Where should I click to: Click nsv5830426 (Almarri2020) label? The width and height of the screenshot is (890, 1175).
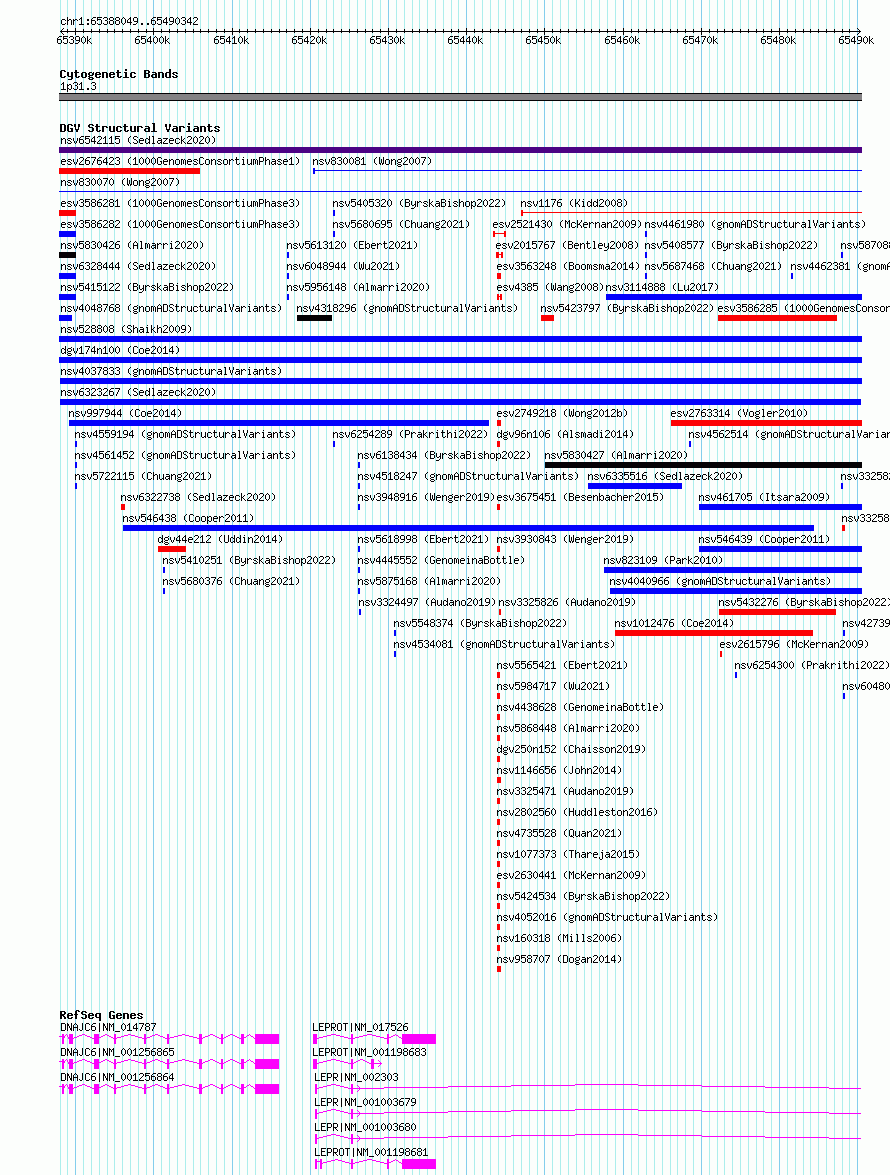point(132,245)
